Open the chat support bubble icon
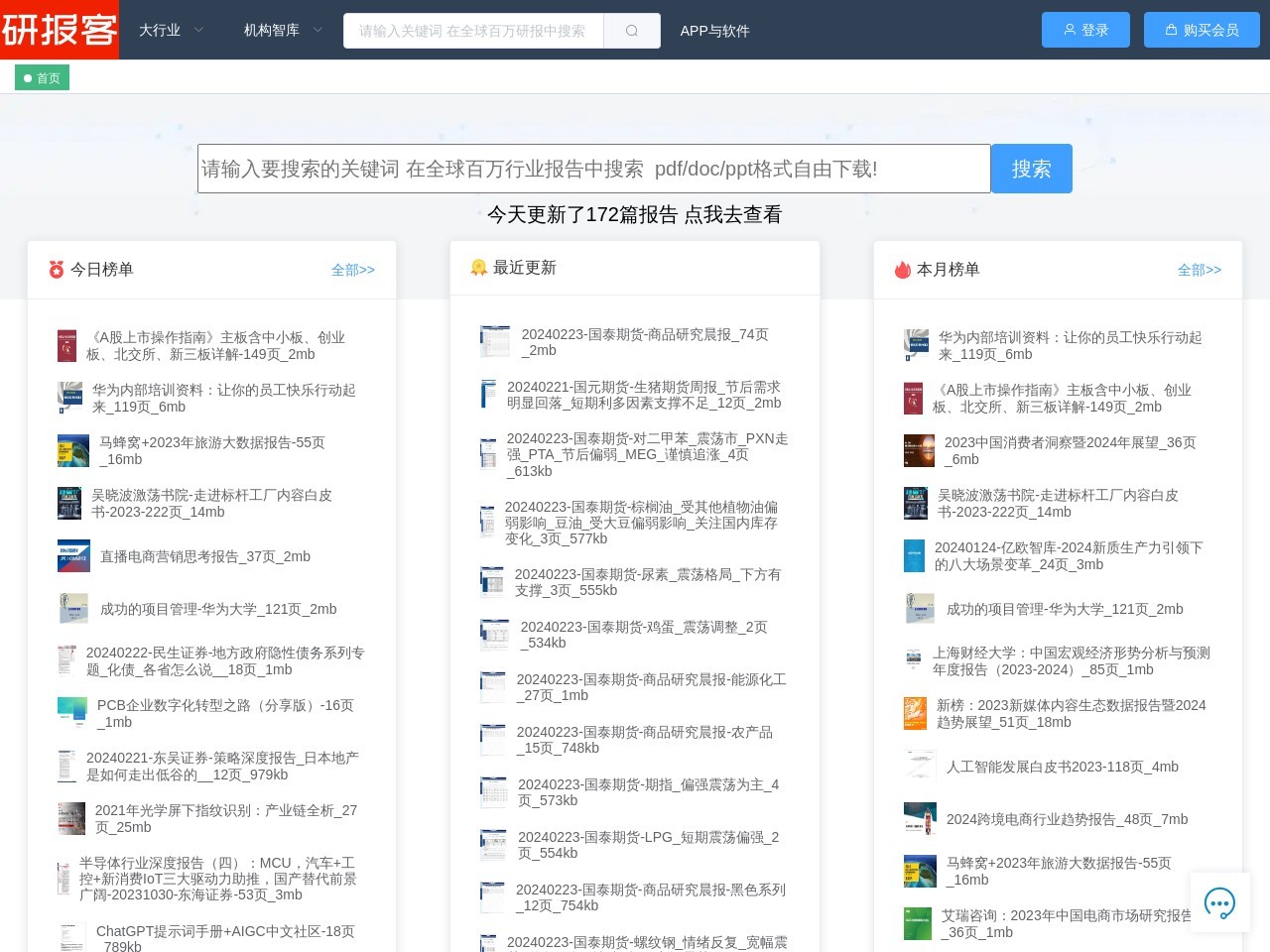1270x952 pixels. pyautogui.click(x=1218, y=902)
